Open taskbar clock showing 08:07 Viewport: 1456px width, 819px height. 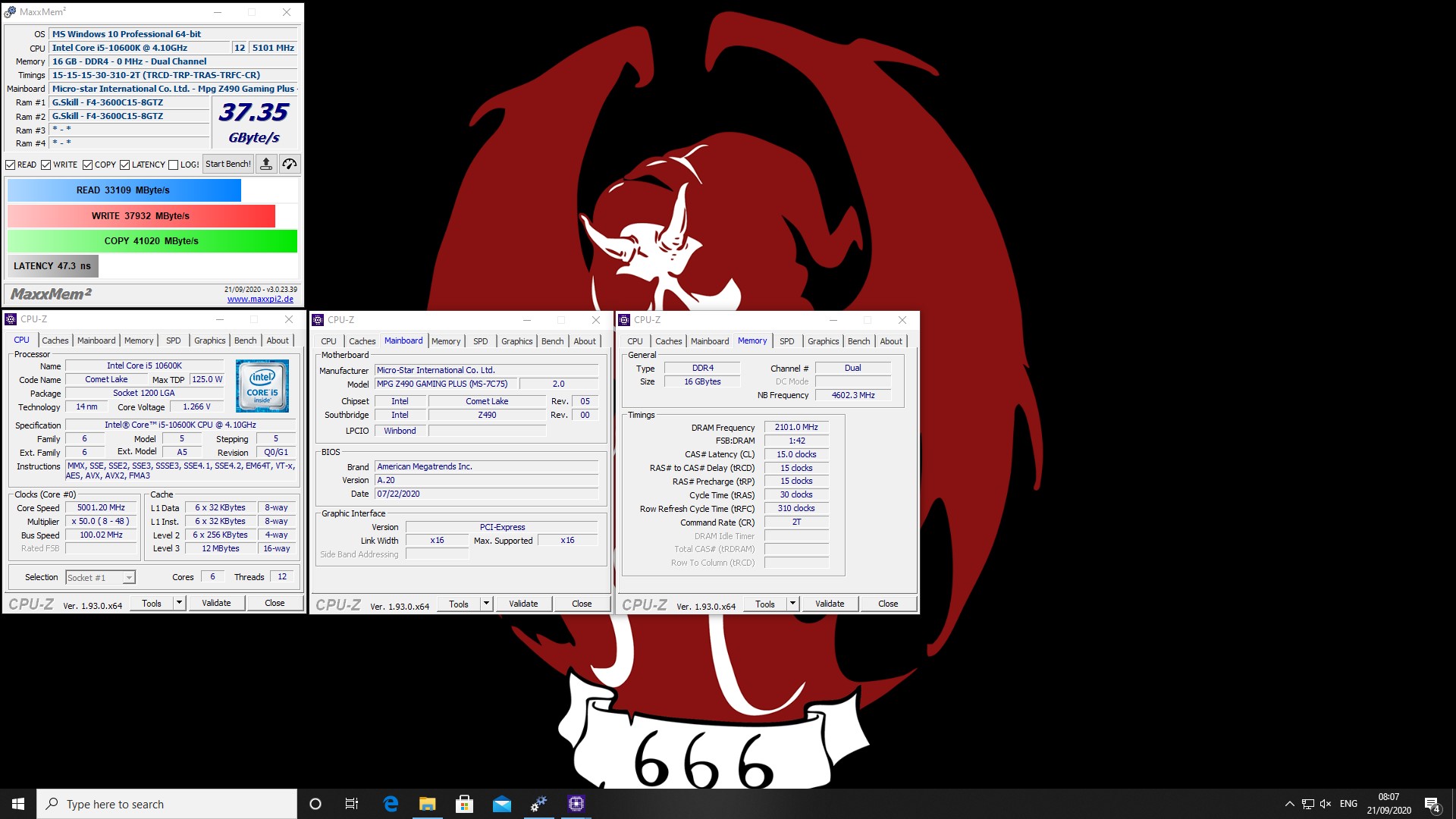click(1389, 804)
